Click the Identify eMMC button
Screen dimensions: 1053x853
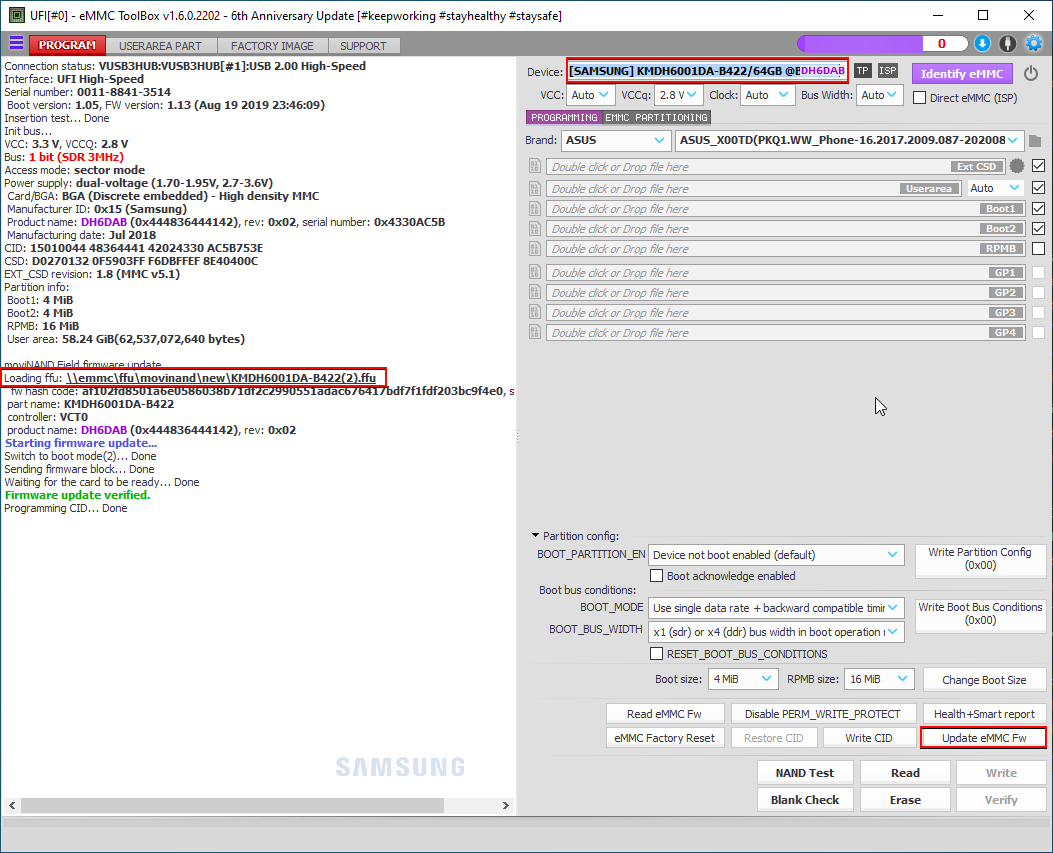[x=962, y=74]
